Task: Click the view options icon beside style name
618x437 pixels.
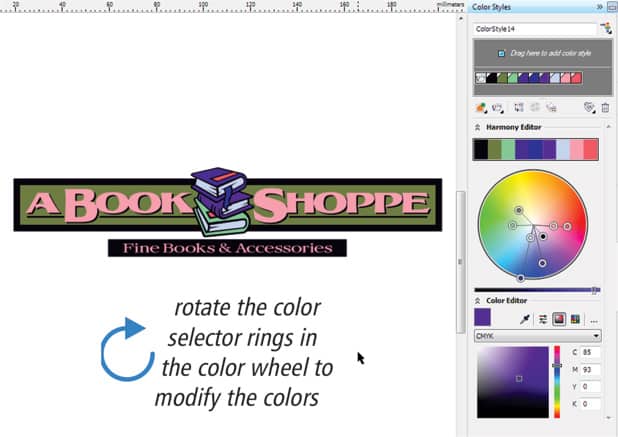Action: click(605, 29)
